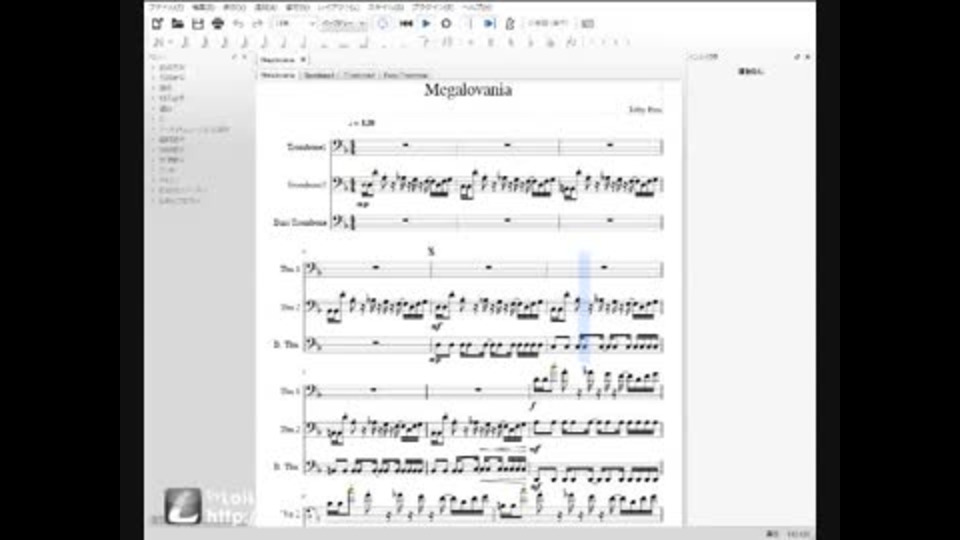Print the Megalovania score

click(x=218, y=24)
